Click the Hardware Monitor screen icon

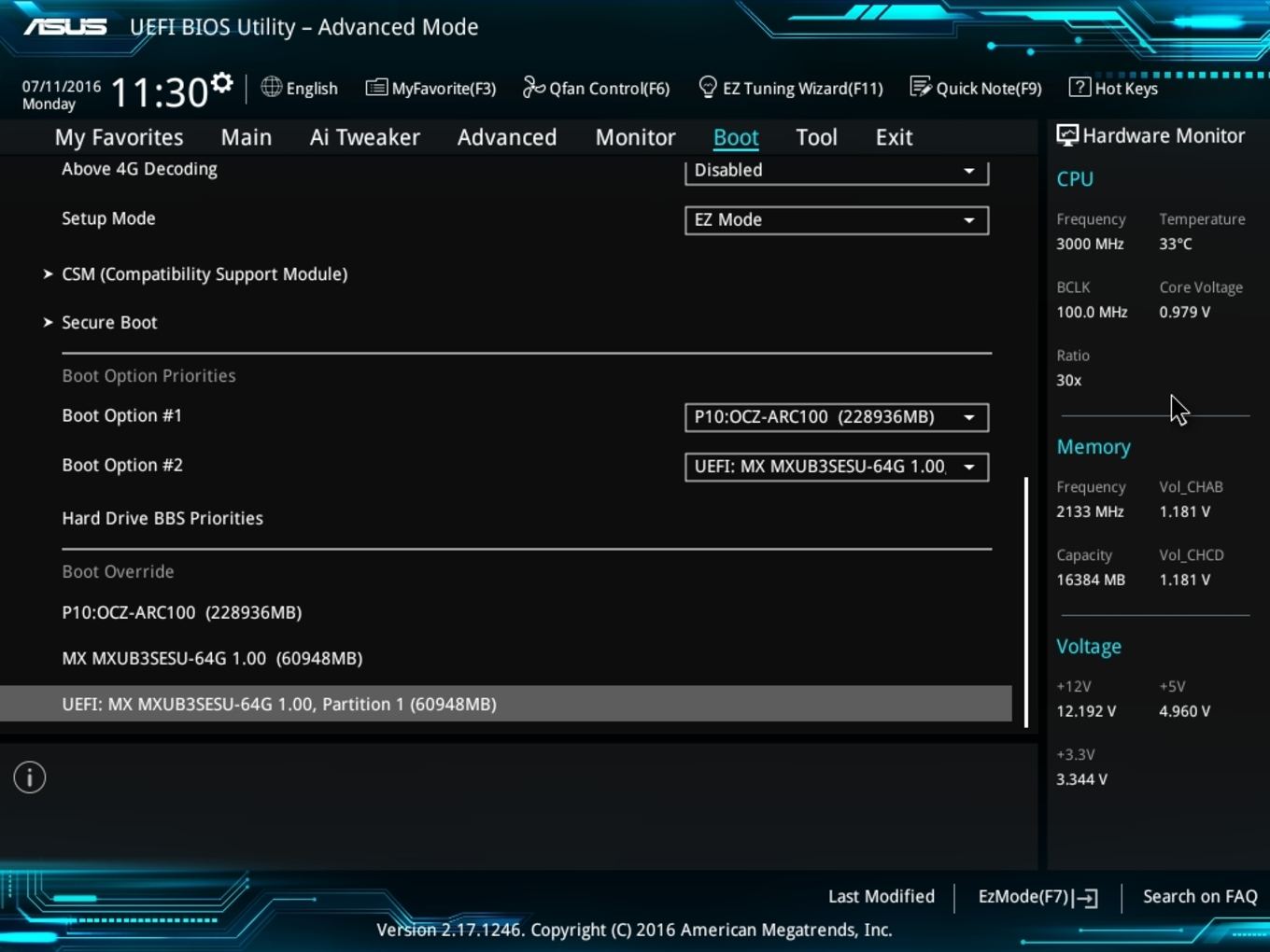click(x=1066, y=135)
